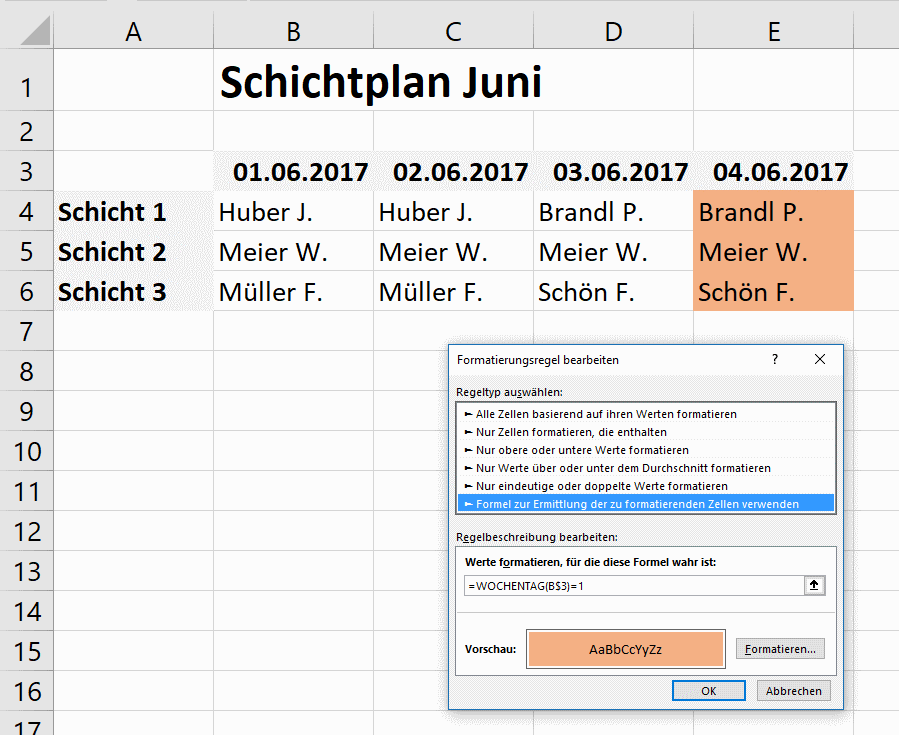Click highlighted Brandl P. in column E
This screenshot has height=735, width=899.
773,212
